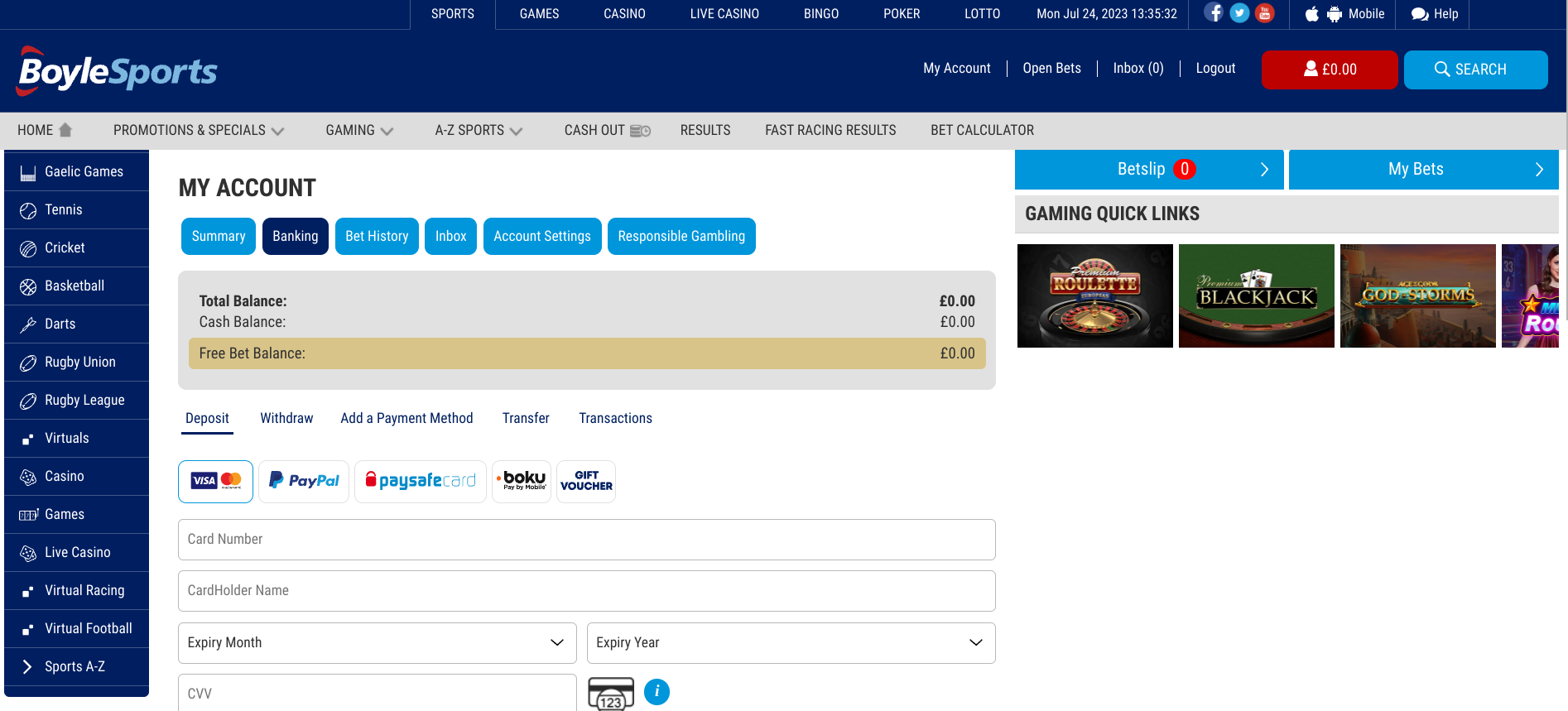Open God of Storms game thumbnail

point(1418,295)
